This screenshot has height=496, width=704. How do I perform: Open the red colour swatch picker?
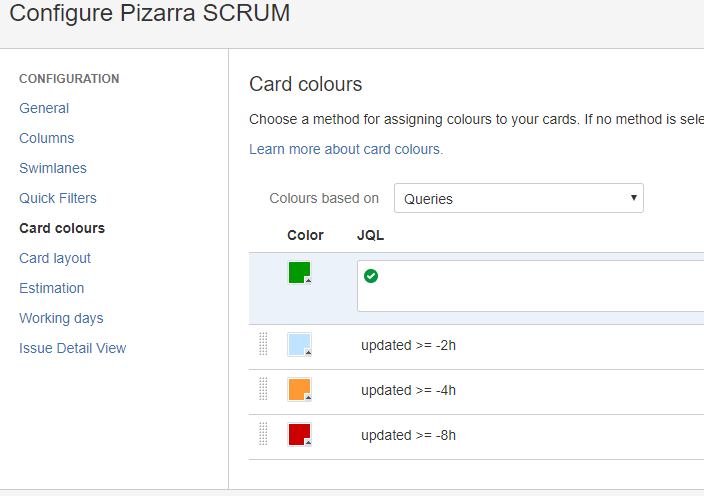click(x=299, y=435)
